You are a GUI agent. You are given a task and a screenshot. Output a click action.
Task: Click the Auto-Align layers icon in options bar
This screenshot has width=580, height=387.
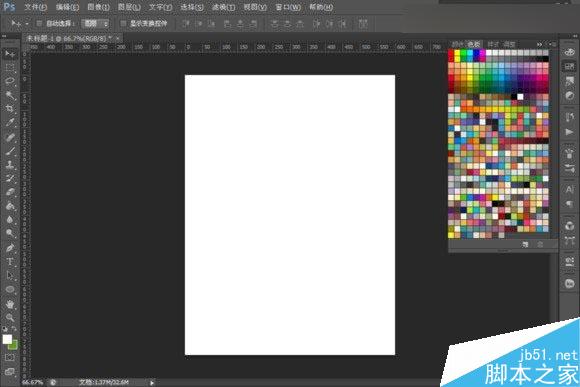click(363, 24)
